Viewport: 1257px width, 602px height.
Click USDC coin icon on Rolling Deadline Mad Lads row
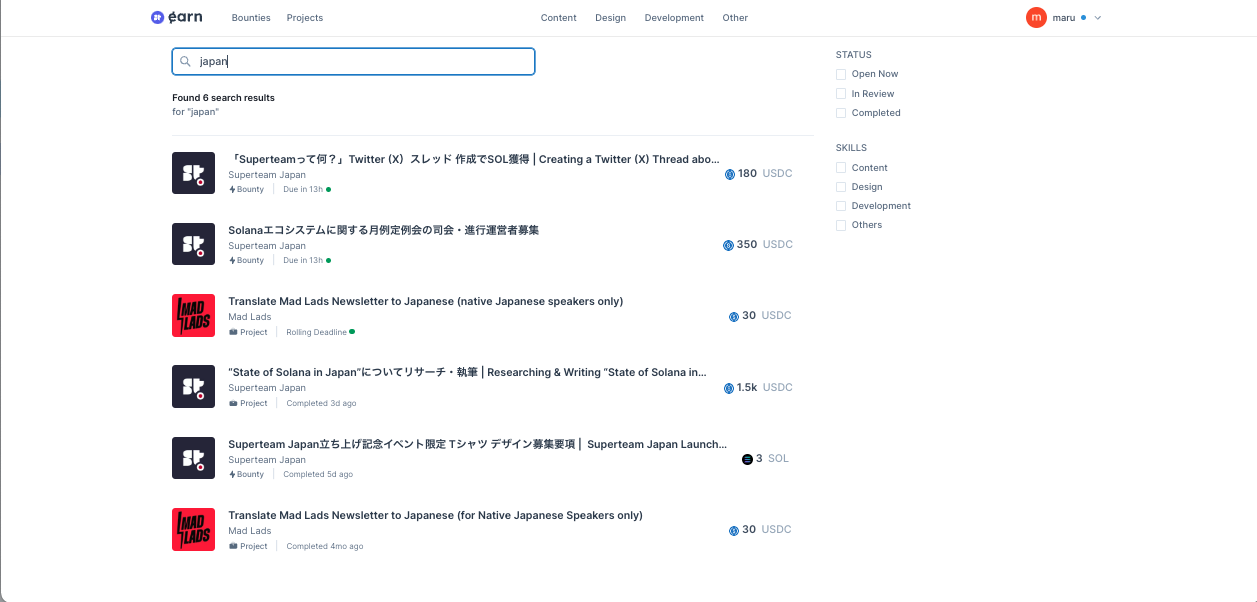(734, 316)
